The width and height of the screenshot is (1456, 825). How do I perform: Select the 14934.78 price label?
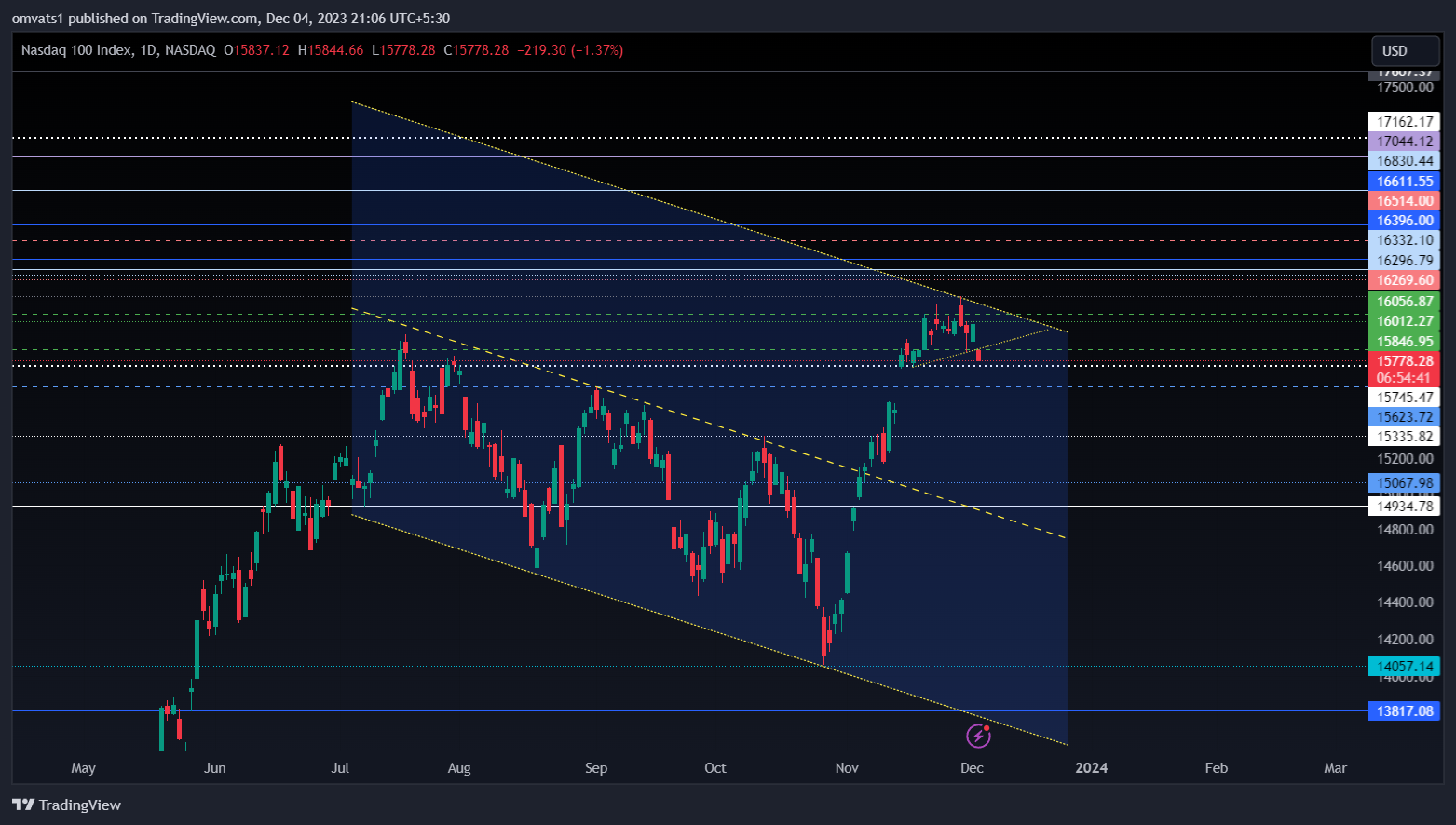click(x=1404, y=507)
